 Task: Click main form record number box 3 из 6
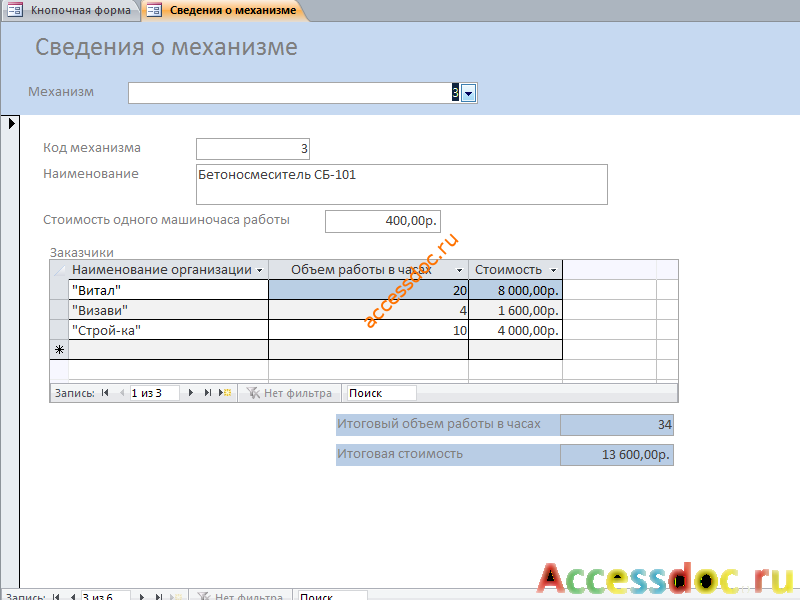point(105,596)
